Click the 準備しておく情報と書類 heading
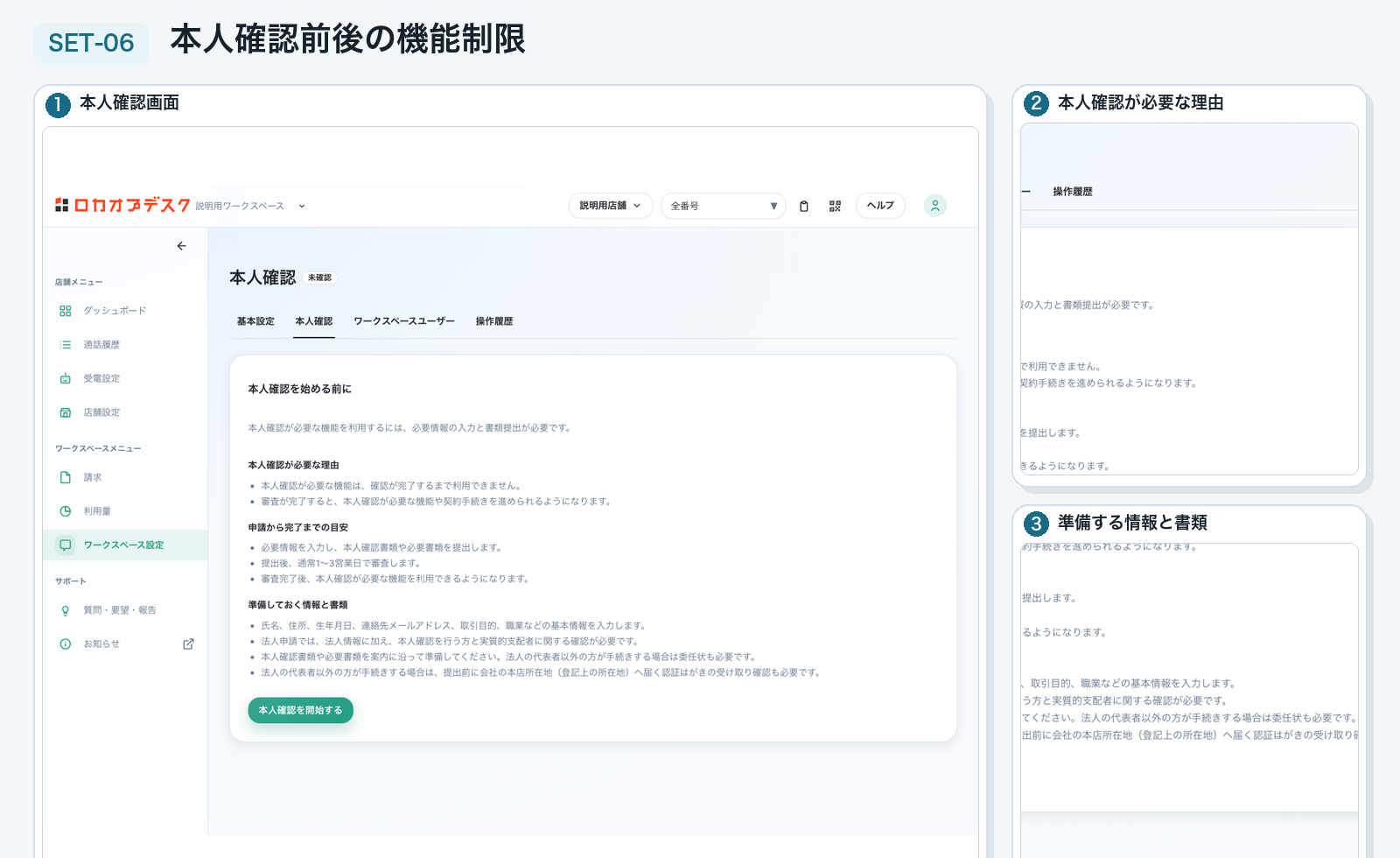Screen dimensions: 1400x858 297,605
